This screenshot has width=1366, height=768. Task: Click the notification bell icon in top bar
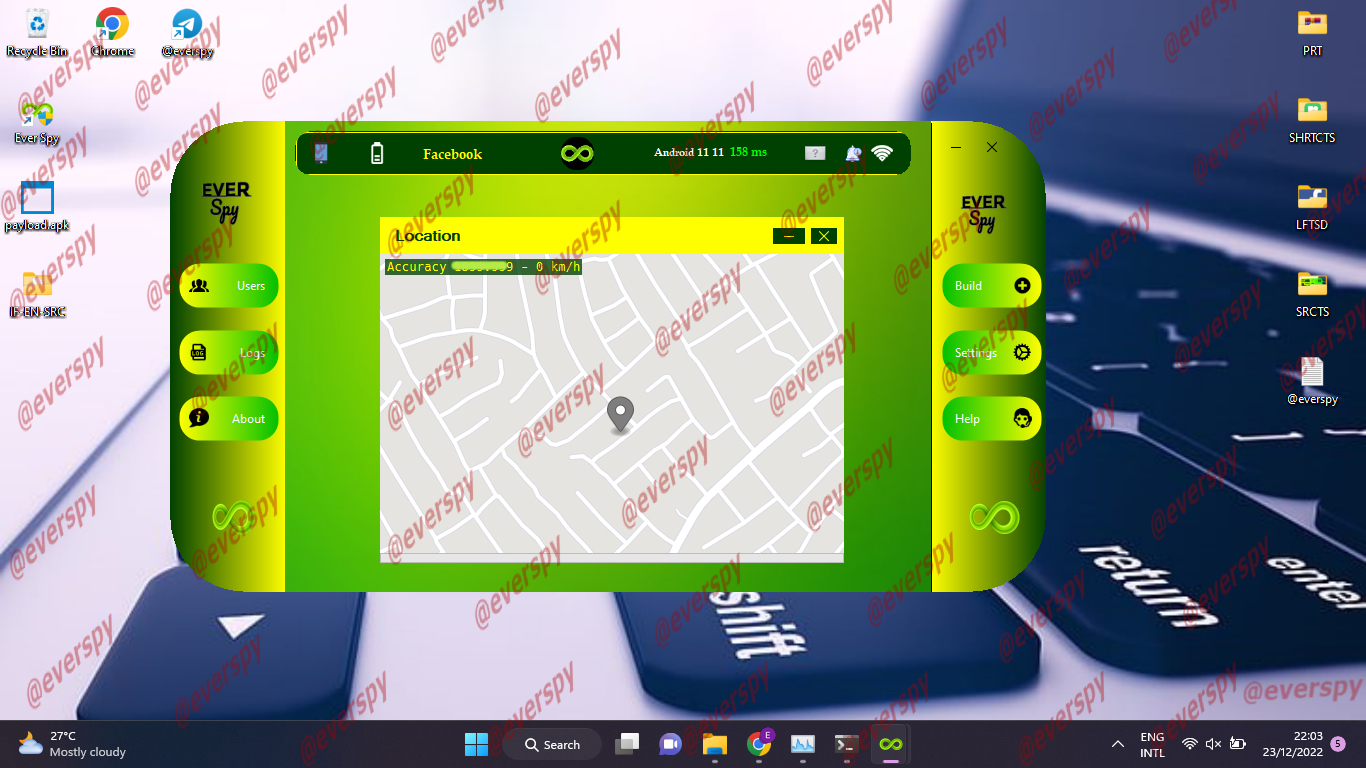[853, 153]
